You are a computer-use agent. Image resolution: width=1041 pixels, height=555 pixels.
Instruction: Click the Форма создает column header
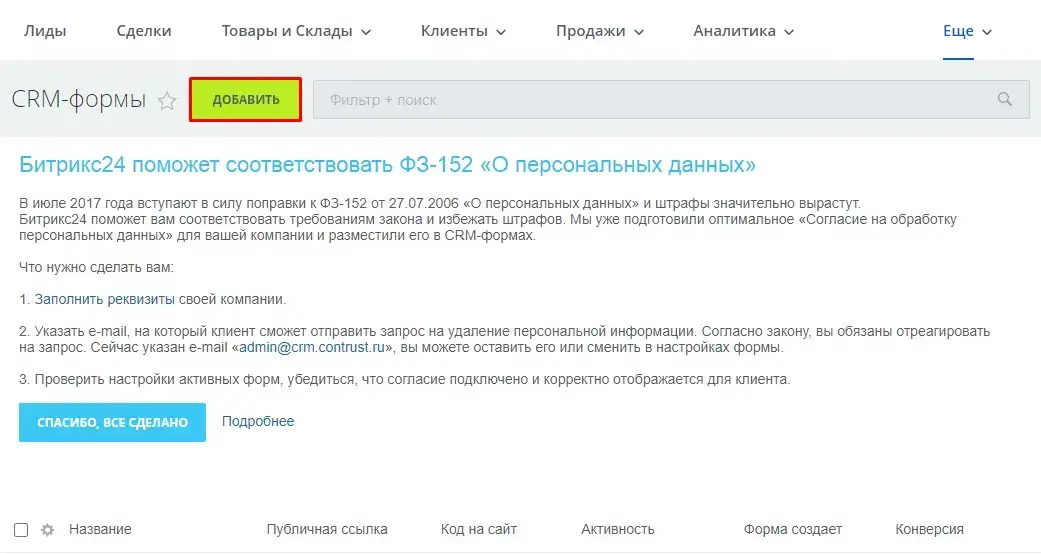click(x=793, y=530)
